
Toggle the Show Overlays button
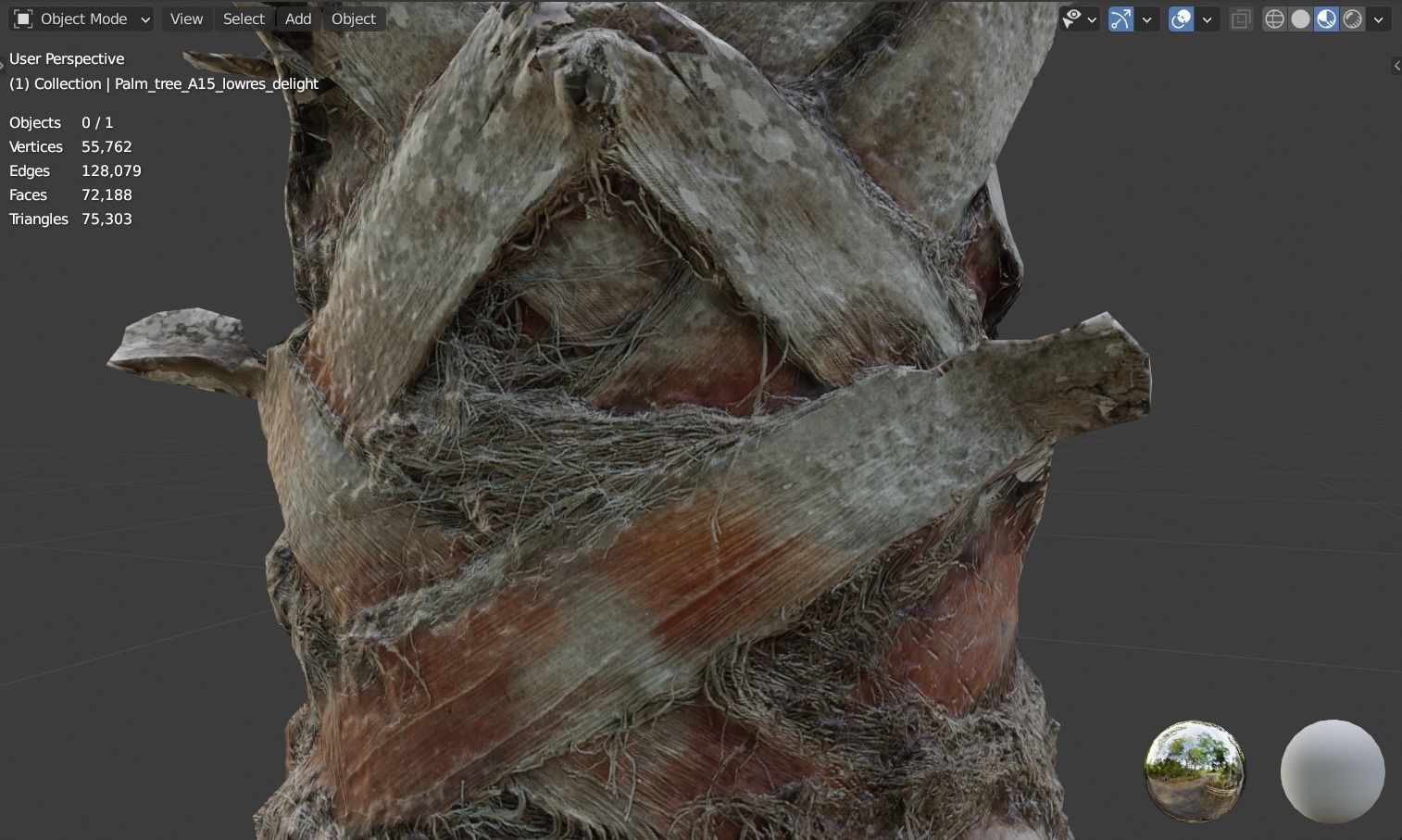tap(1181, 19)
